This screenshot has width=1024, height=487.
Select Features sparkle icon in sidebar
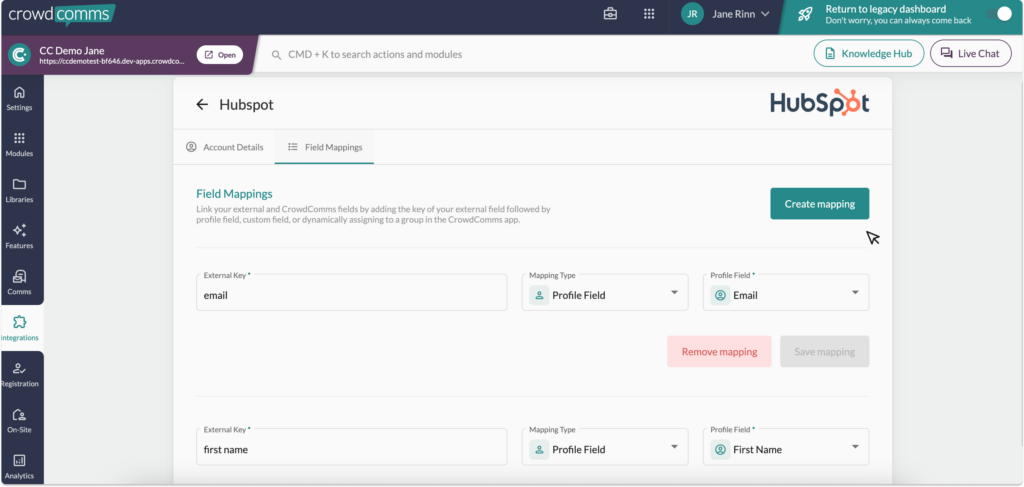pos(19,236)
